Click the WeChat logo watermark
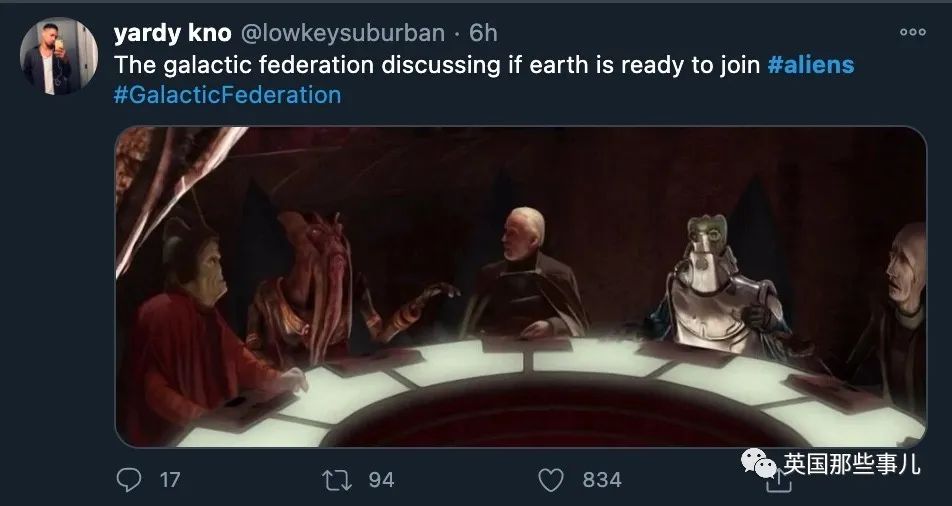The height and width of the screenshot is (506, 952). click(758, 463)
